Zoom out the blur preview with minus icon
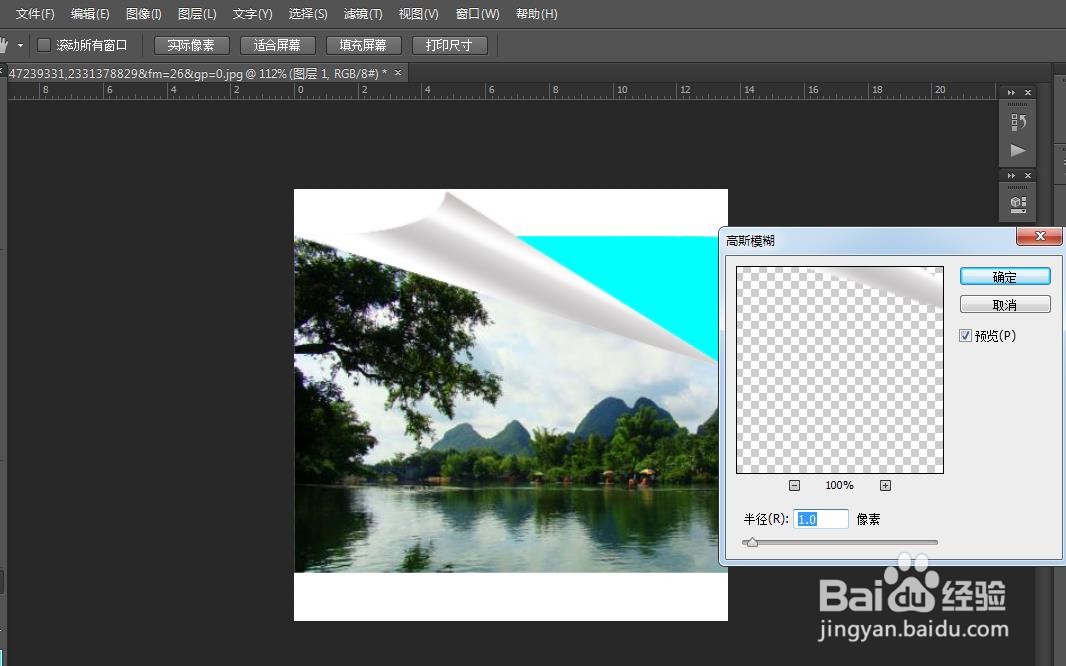Viewport: 1066px width, 666px height. 794,485
